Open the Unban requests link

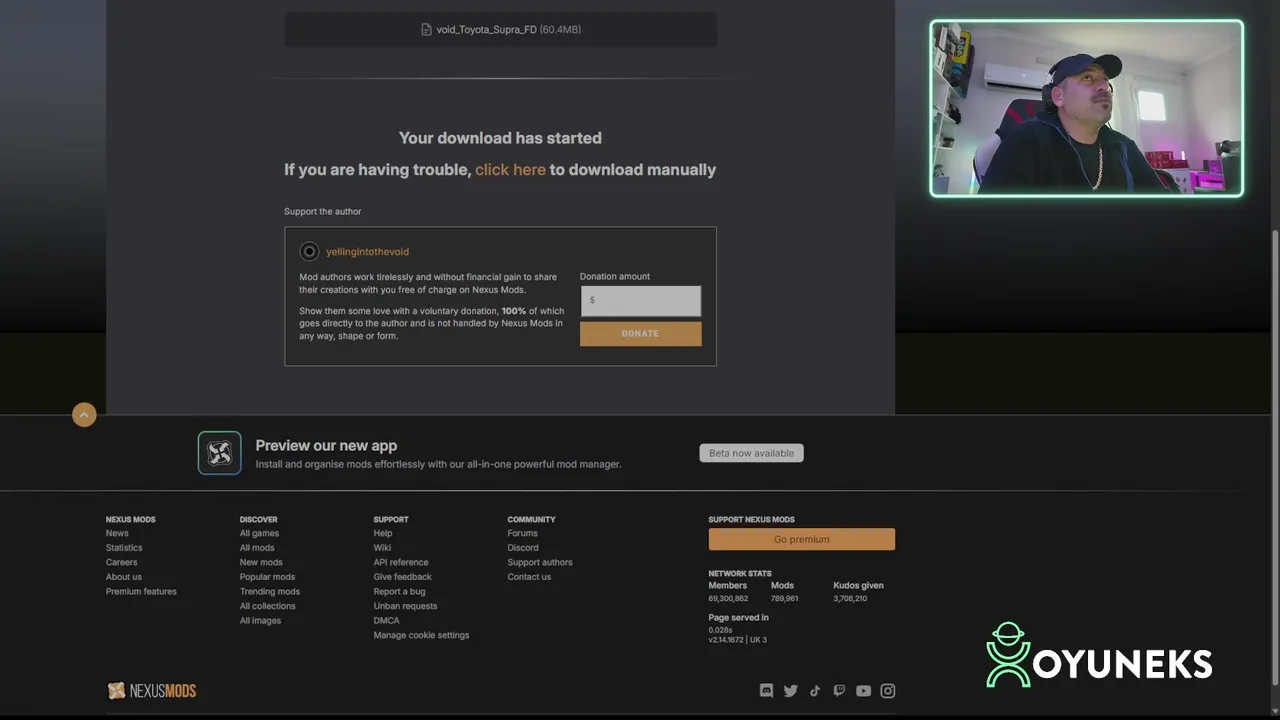tap(405, 606)
